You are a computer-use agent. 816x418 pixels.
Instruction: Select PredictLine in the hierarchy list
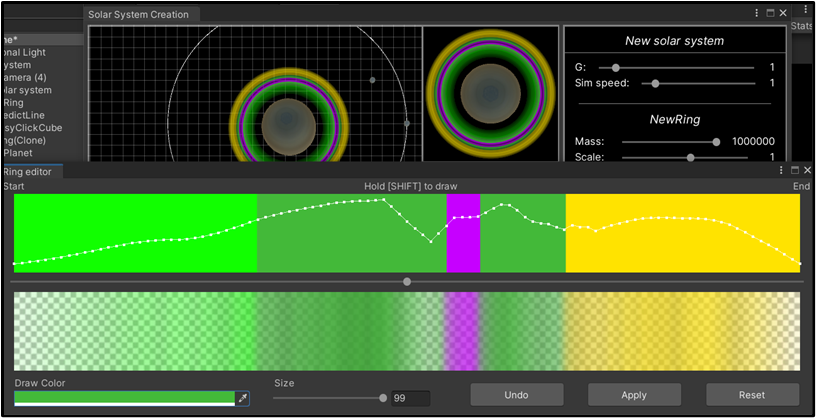(24, 115)
